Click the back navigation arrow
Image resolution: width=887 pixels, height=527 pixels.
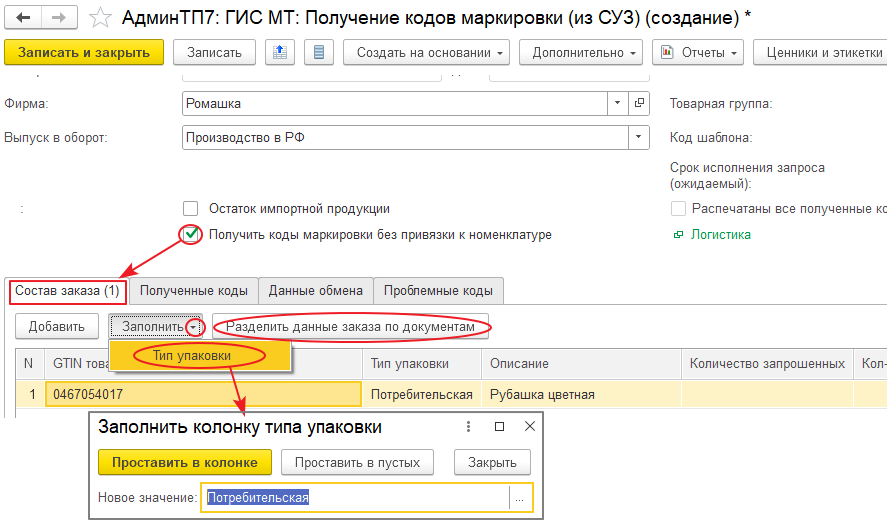point(23,18)
